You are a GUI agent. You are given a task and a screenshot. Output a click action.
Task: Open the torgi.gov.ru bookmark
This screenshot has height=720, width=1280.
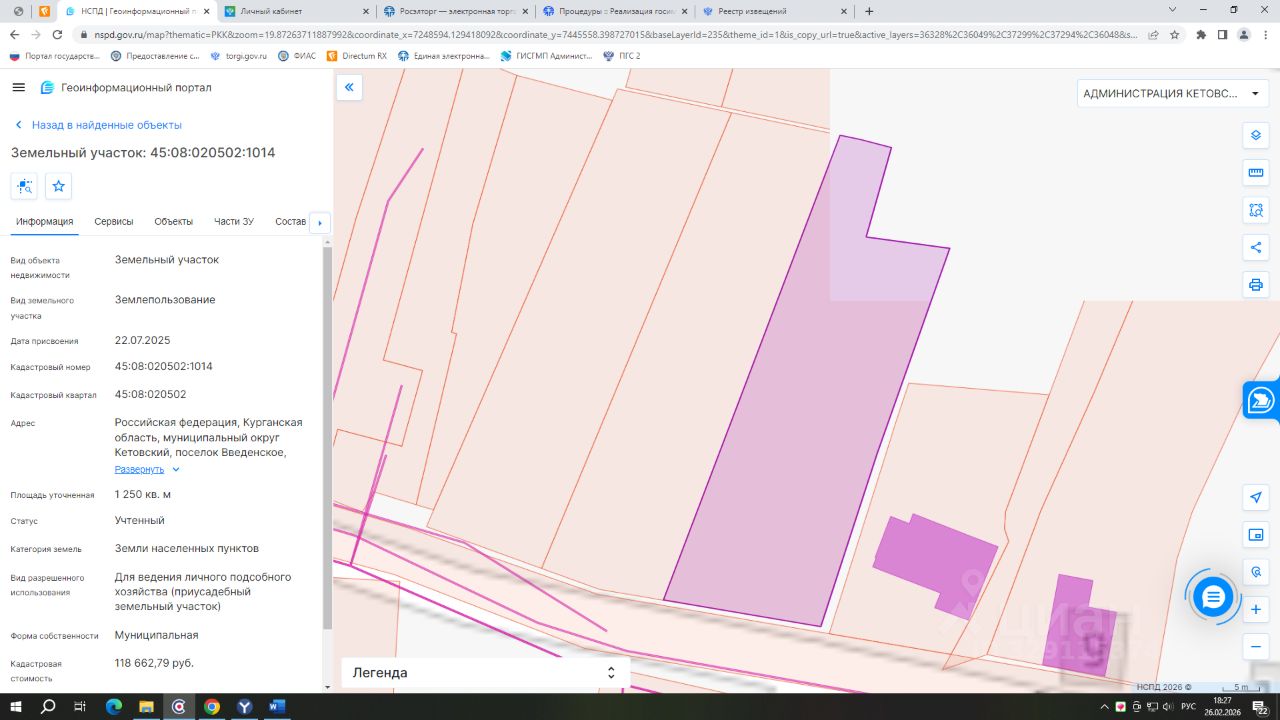[x=238, y=56]
